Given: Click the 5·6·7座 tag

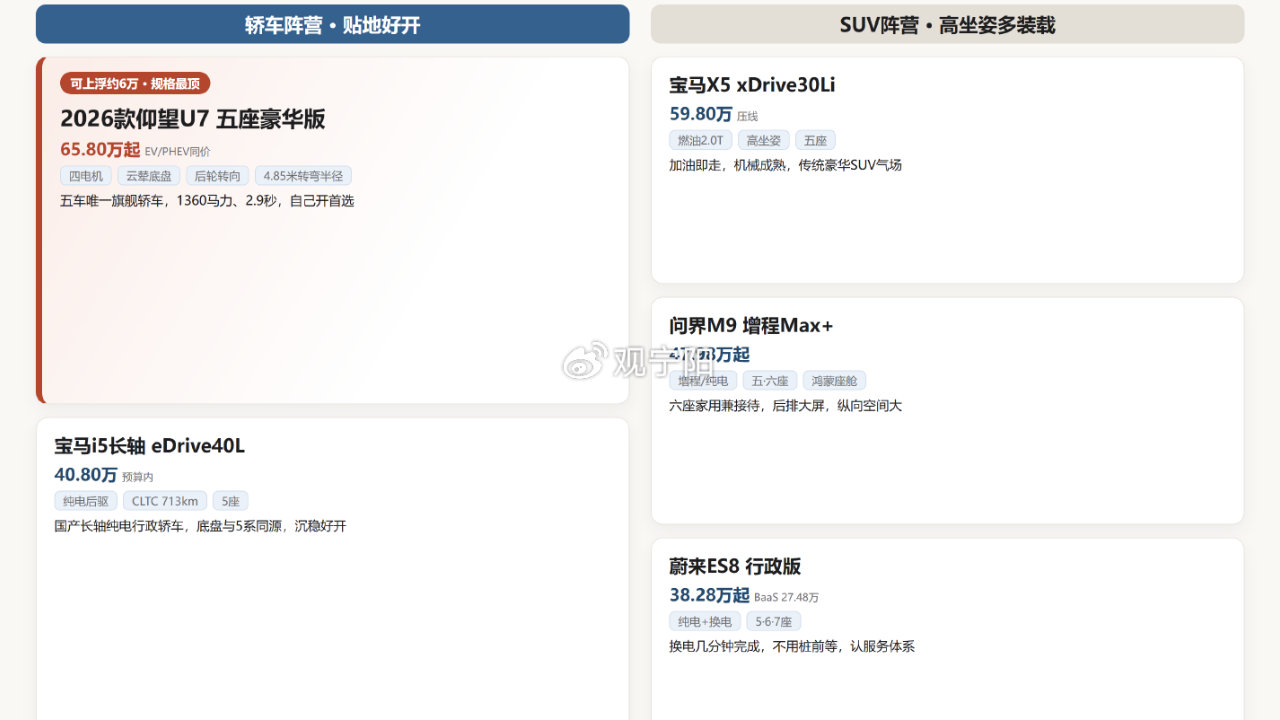Looking at the screenshot, I should 774,621.
